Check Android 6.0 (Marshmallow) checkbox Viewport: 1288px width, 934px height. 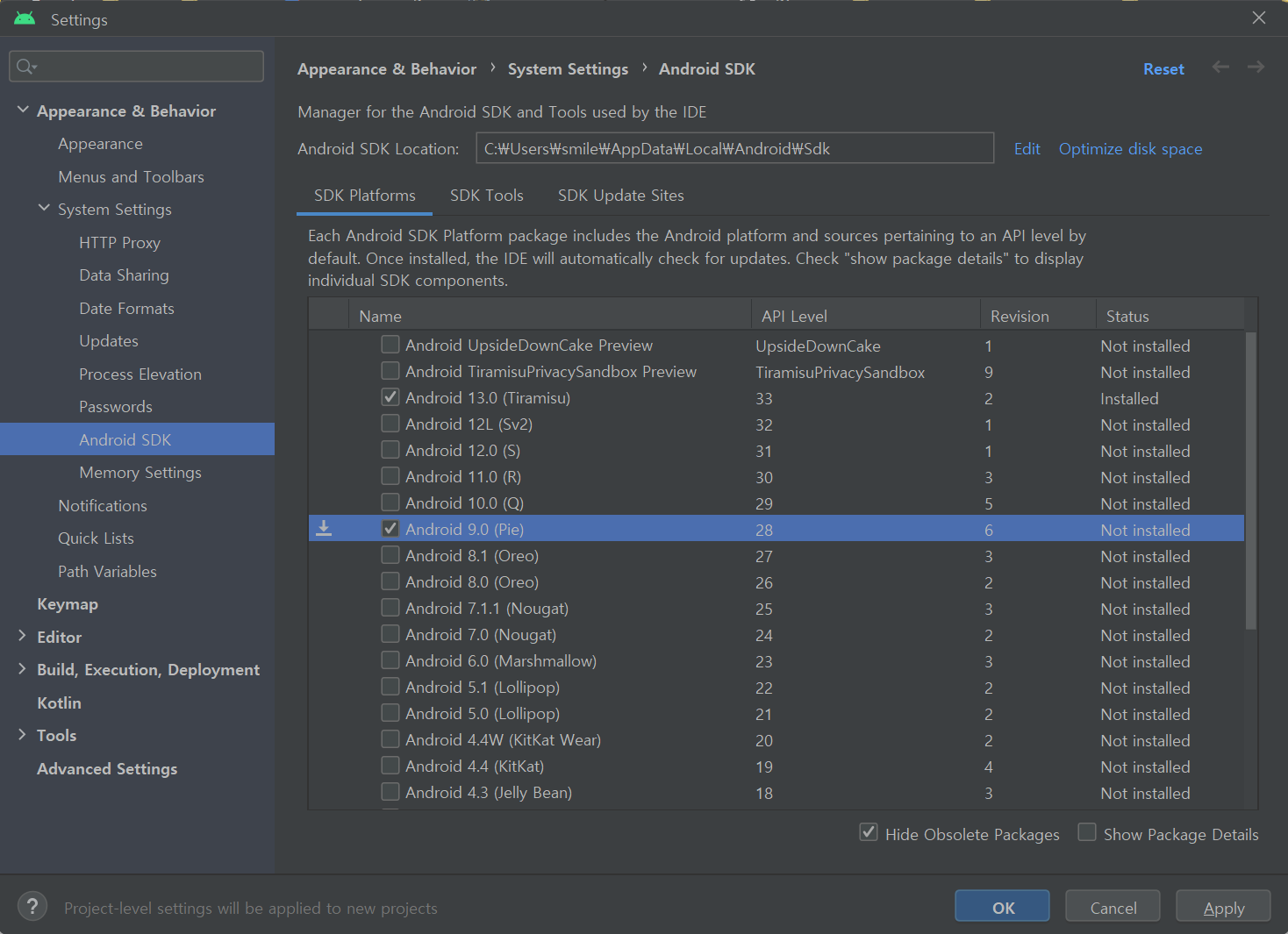390,660
